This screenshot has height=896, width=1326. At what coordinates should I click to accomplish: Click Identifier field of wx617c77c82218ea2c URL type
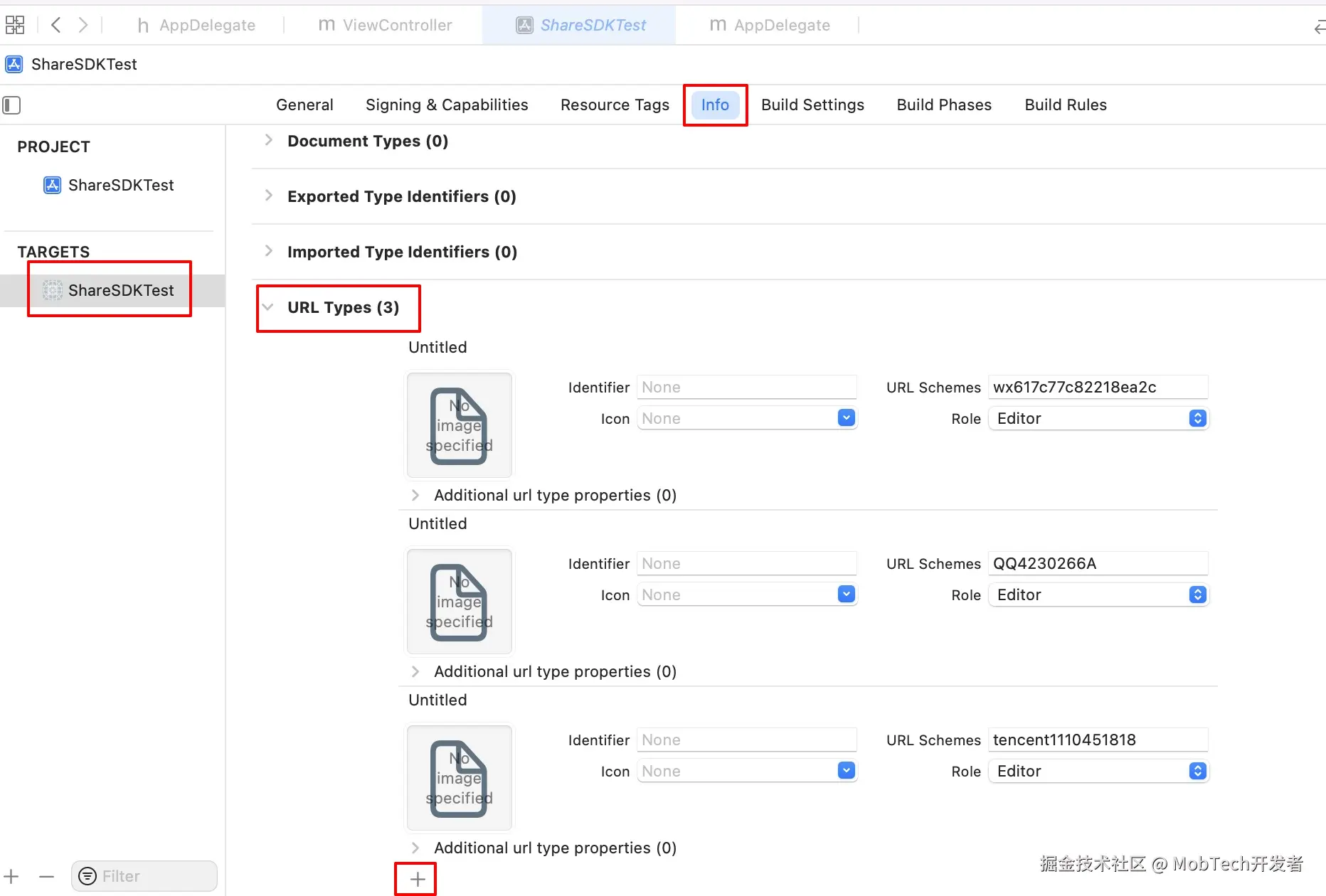[747, 387]
